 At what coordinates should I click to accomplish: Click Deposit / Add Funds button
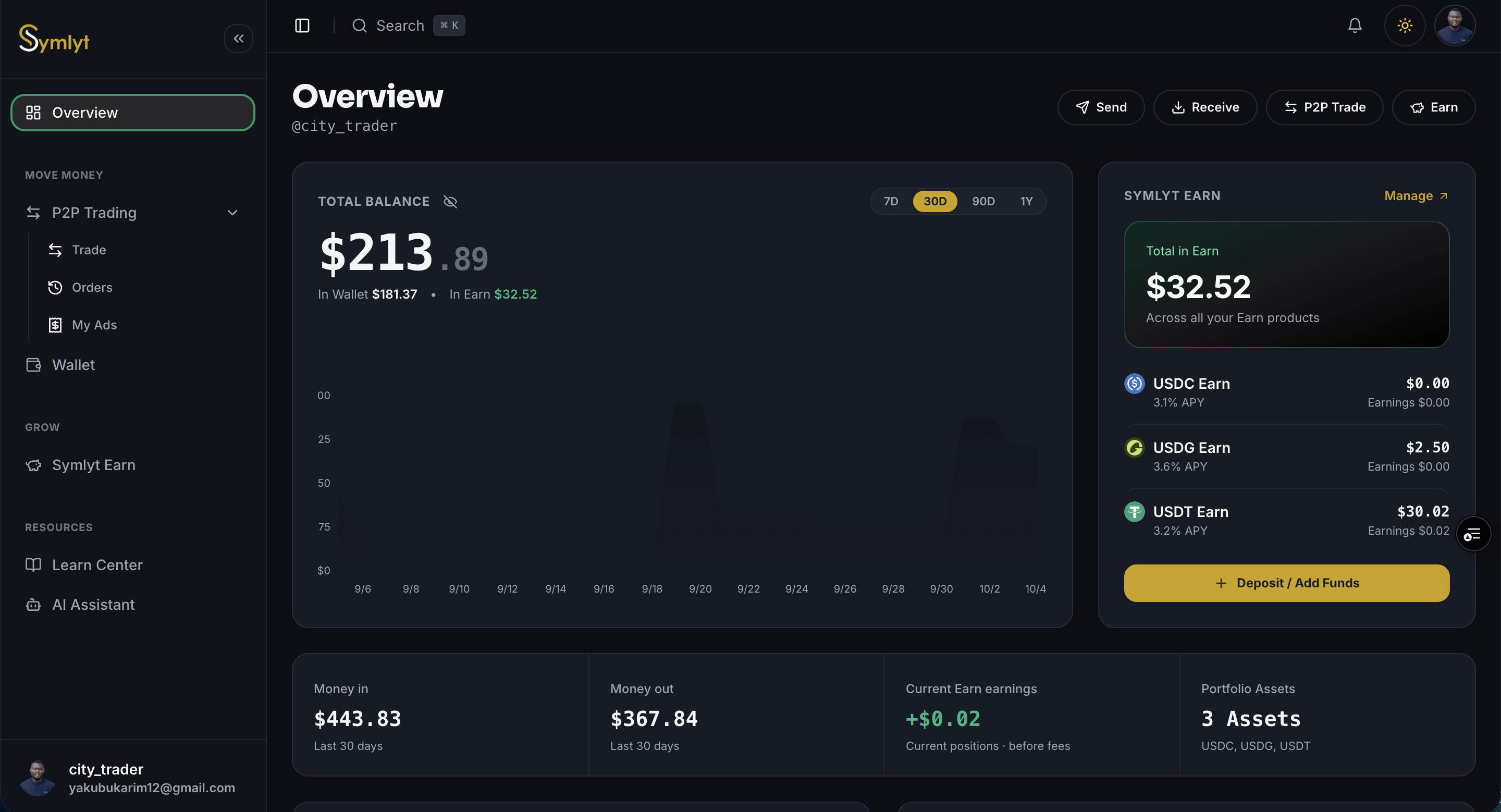click(x=1287, y=583)
